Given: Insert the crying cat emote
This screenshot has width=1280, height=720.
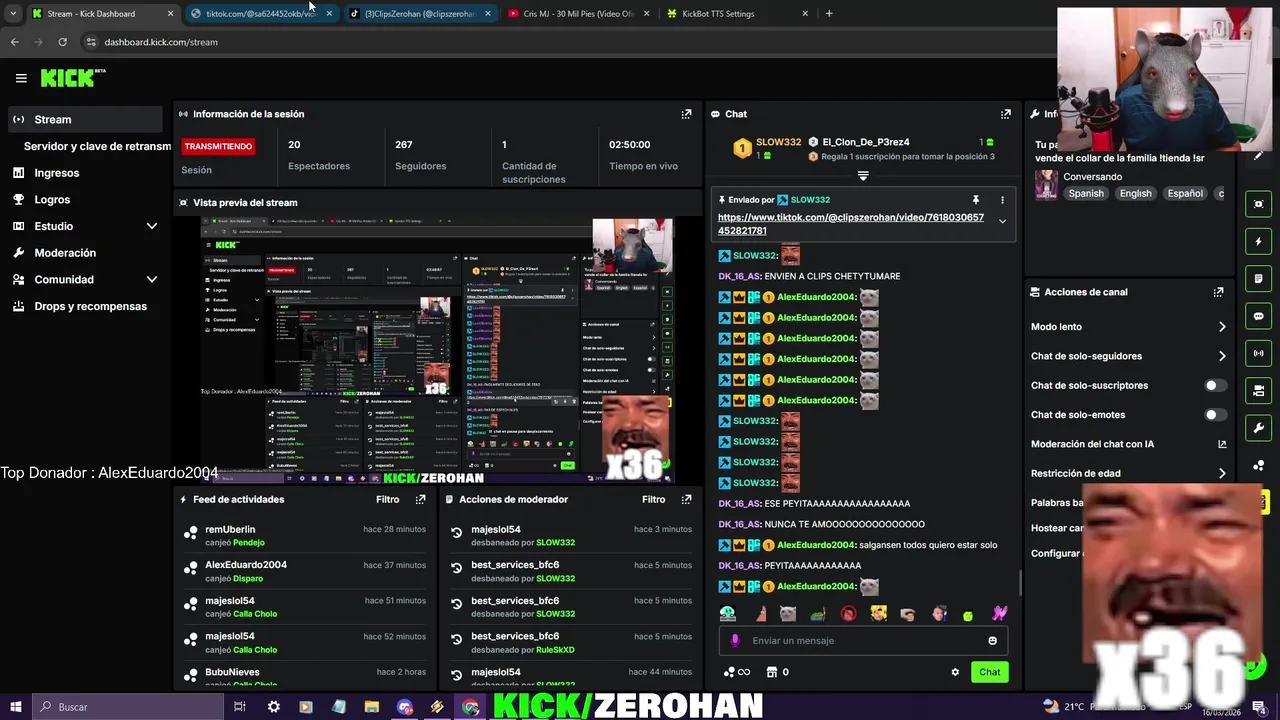Looking at the screenshot, I should [788, 614].
